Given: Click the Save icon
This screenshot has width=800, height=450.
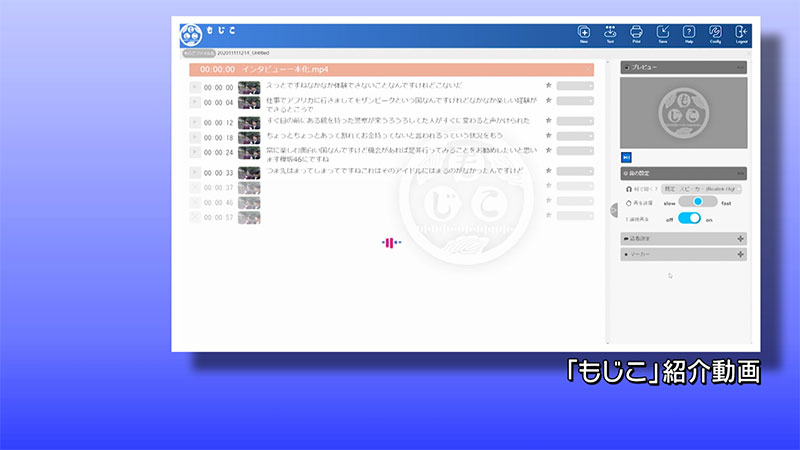Looking at the screenshot, I should (x=663, y=34).
